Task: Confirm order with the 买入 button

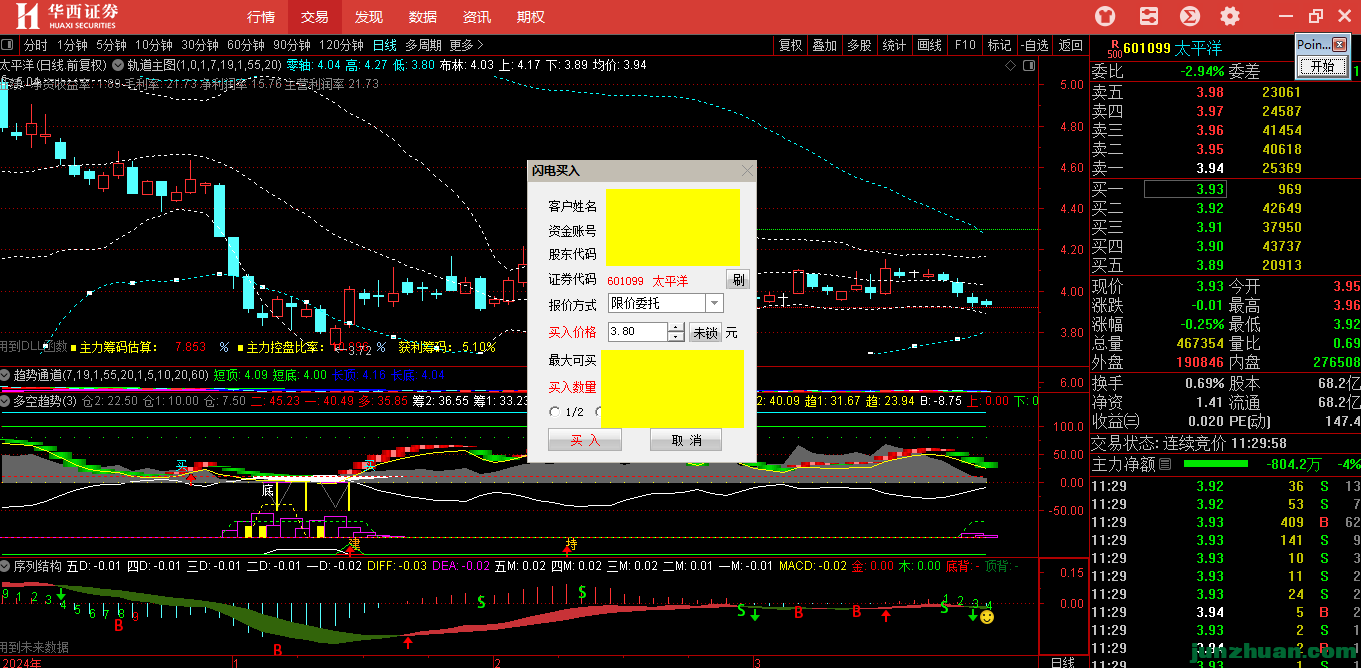Action: click(x=585, y=440)
